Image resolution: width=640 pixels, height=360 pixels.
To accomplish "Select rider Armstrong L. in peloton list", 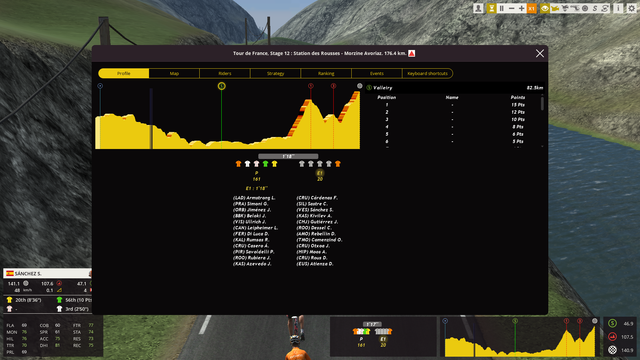I will pyautogui.click(x=254, y=198).
